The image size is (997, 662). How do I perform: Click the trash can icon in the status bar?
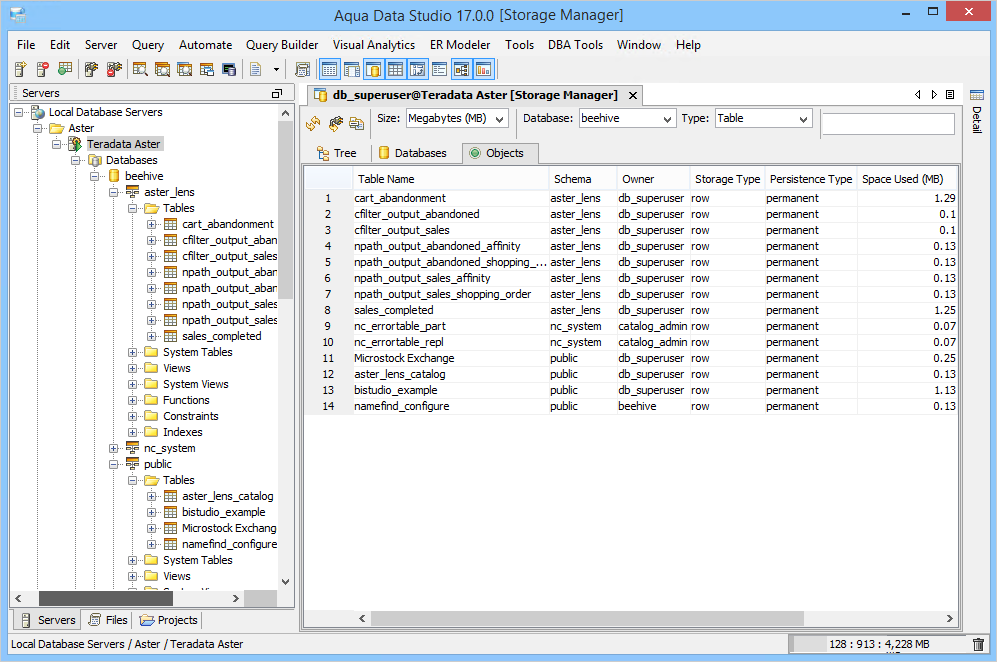[x=979, y=644]
